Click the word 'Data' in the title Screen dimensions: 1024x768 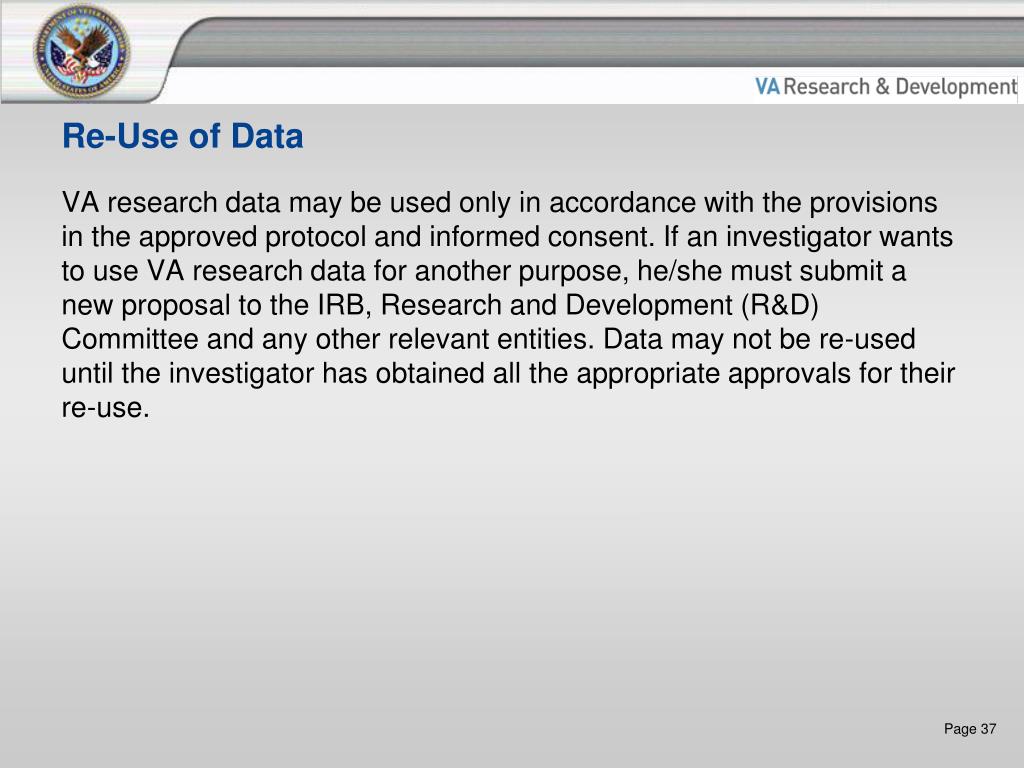click(267, 136)
